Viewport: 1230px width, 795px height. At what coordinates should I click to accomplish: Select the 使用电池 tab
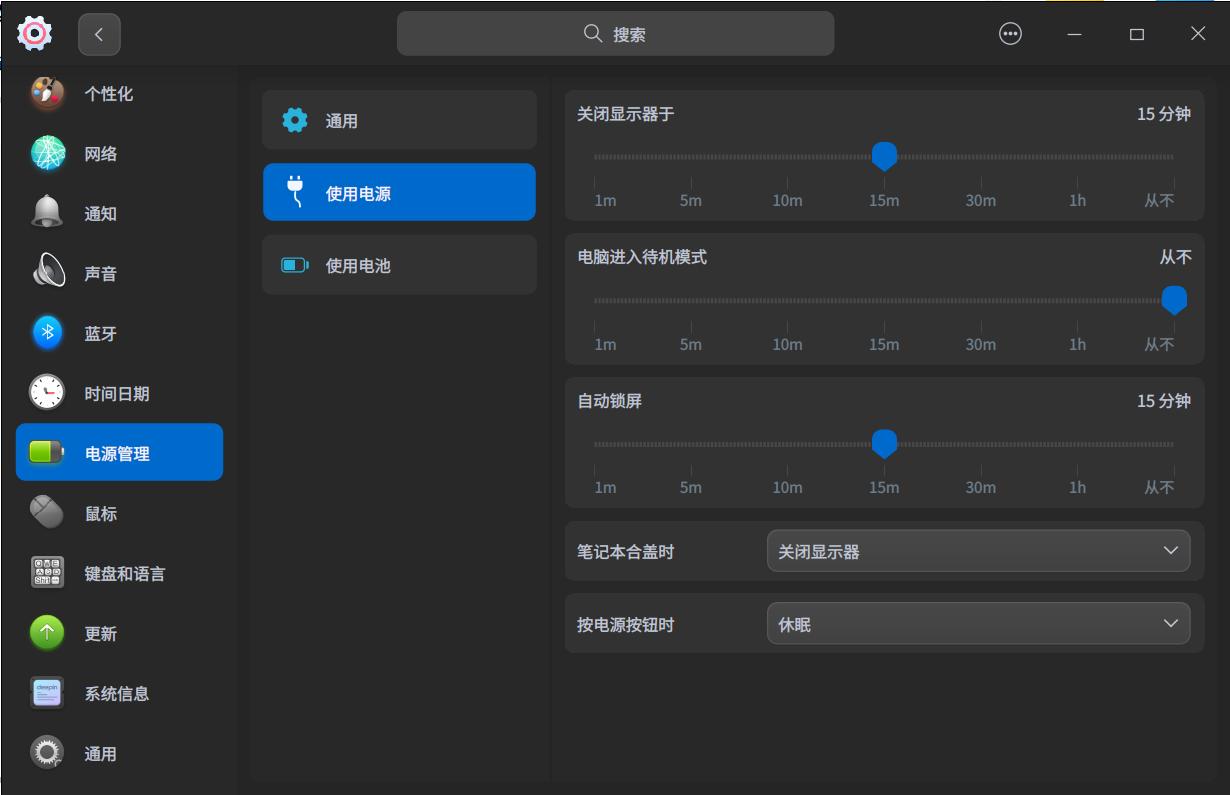point(399,265)
